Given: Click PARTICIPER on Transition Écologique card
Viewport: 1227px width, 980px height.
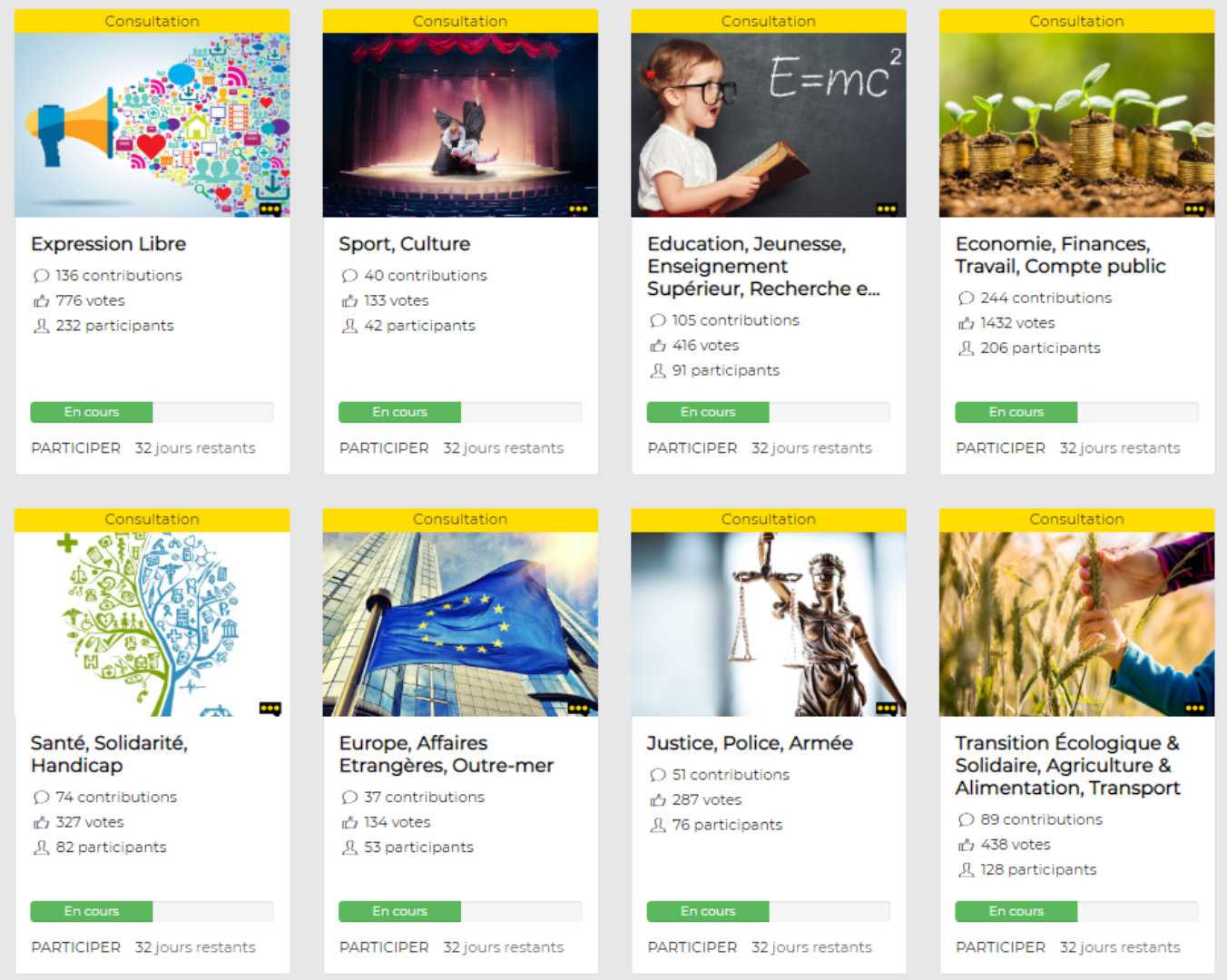Looking at the screenshot, I should [x=1000, y=947].
